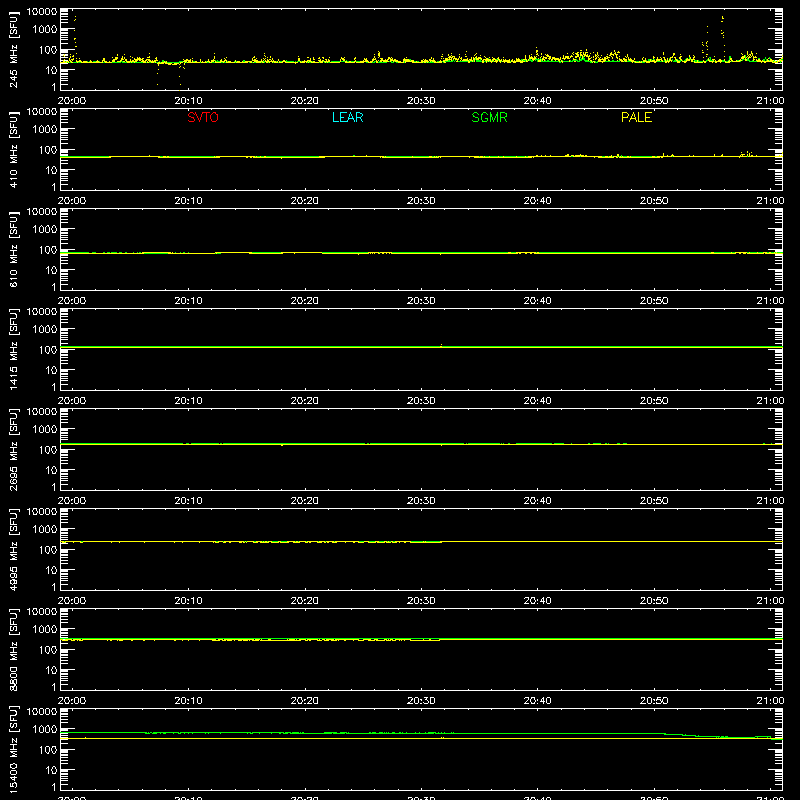Click the cyan LEAR station label
This screenshot has width=800, height=800.
pyautogui.click(x=347, y=117)
